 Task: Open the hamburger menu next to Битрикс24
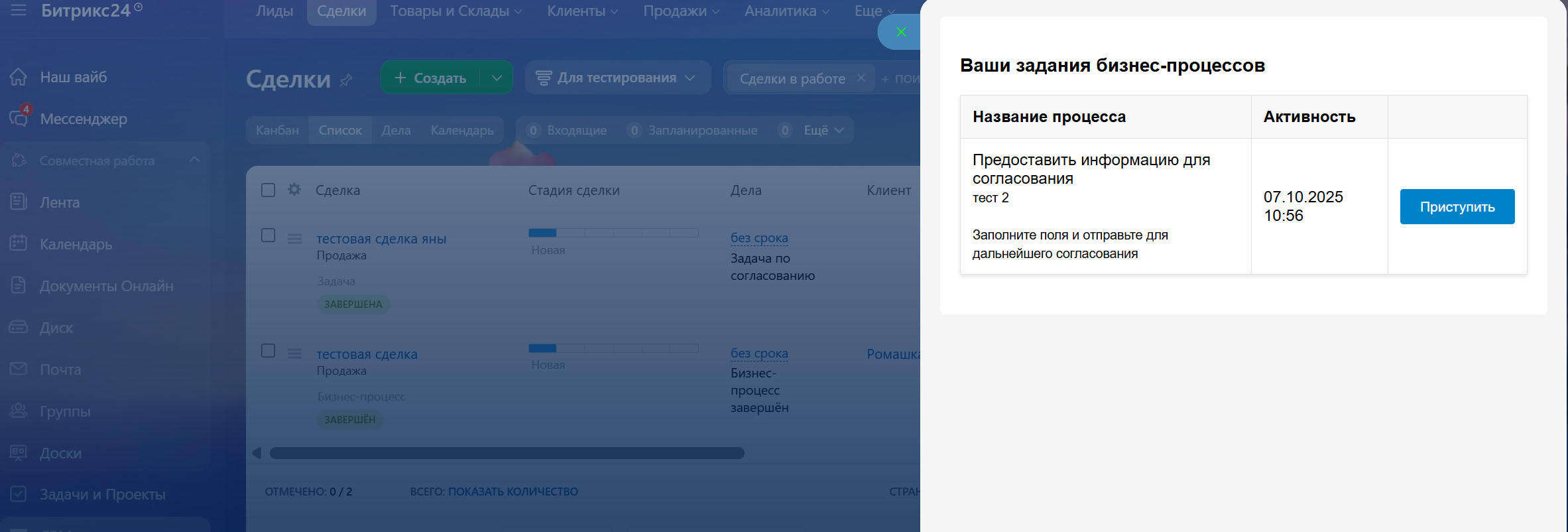pos(19,10)
